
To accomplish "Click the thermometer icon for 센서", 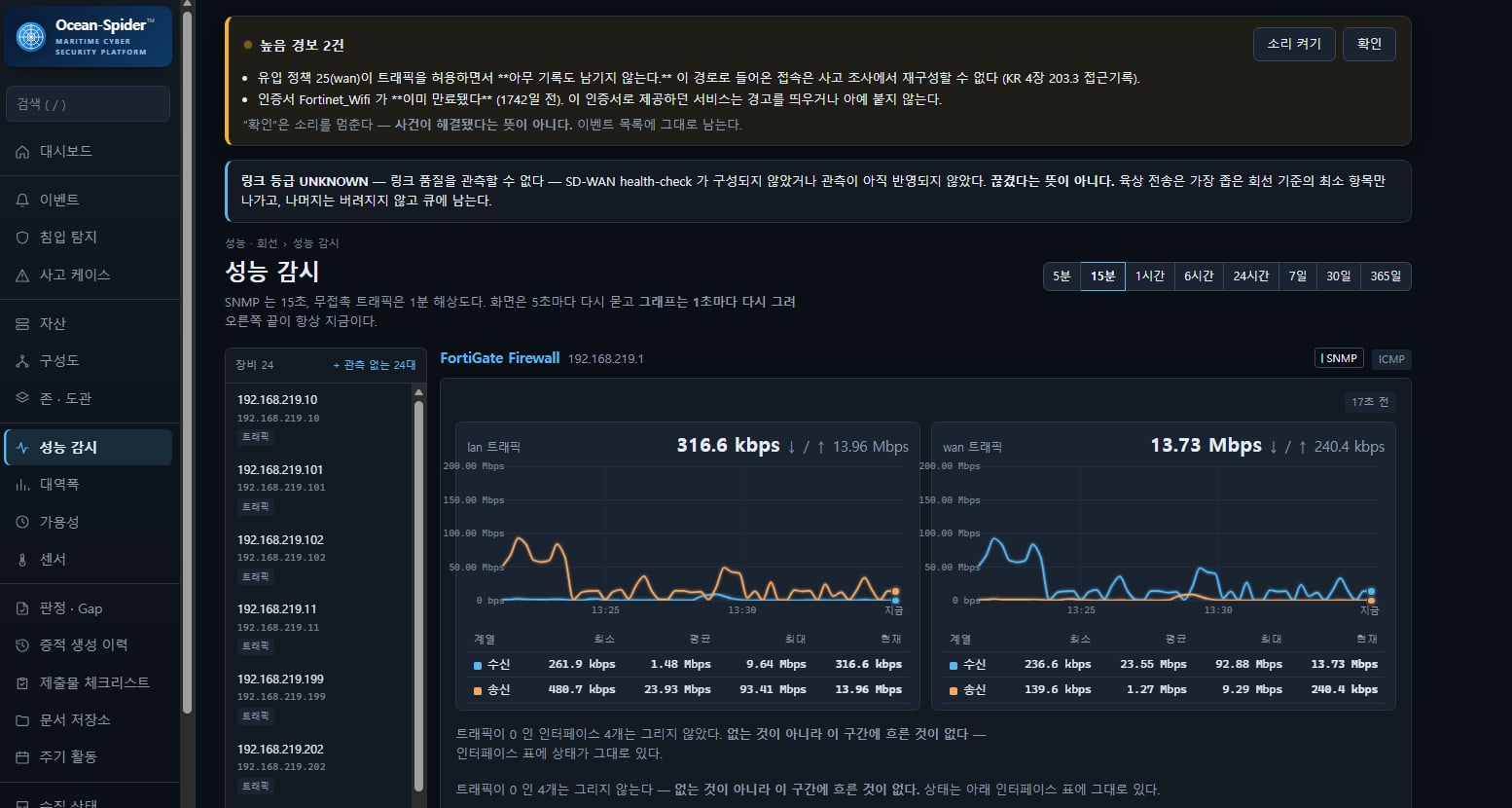I will 22,560.
